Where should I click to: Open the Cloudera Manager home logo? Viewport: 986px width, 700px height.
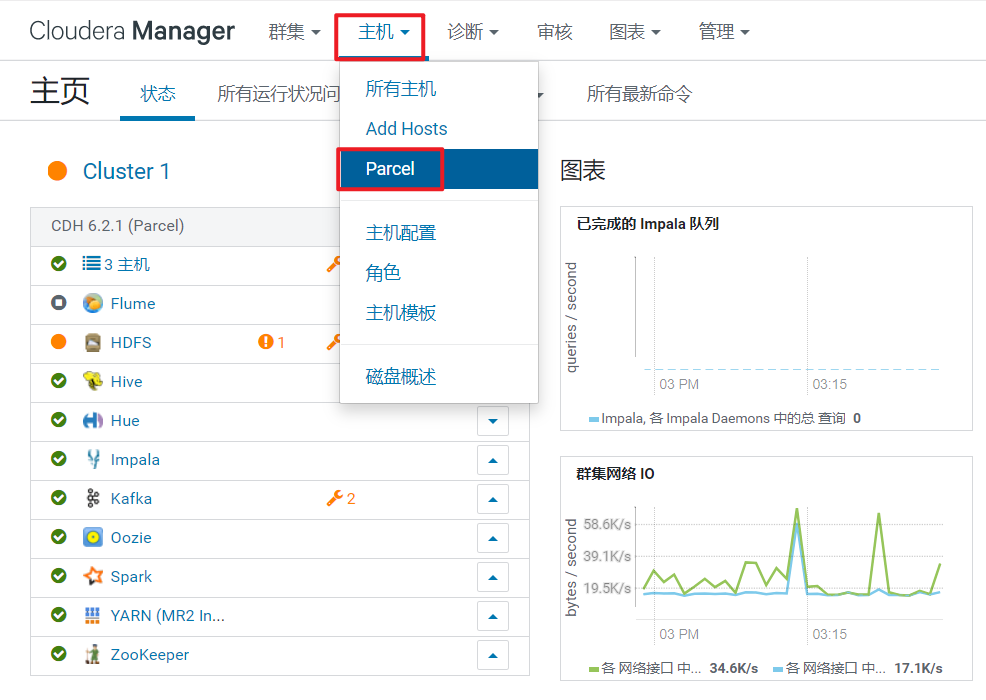[x=132, y=31]
